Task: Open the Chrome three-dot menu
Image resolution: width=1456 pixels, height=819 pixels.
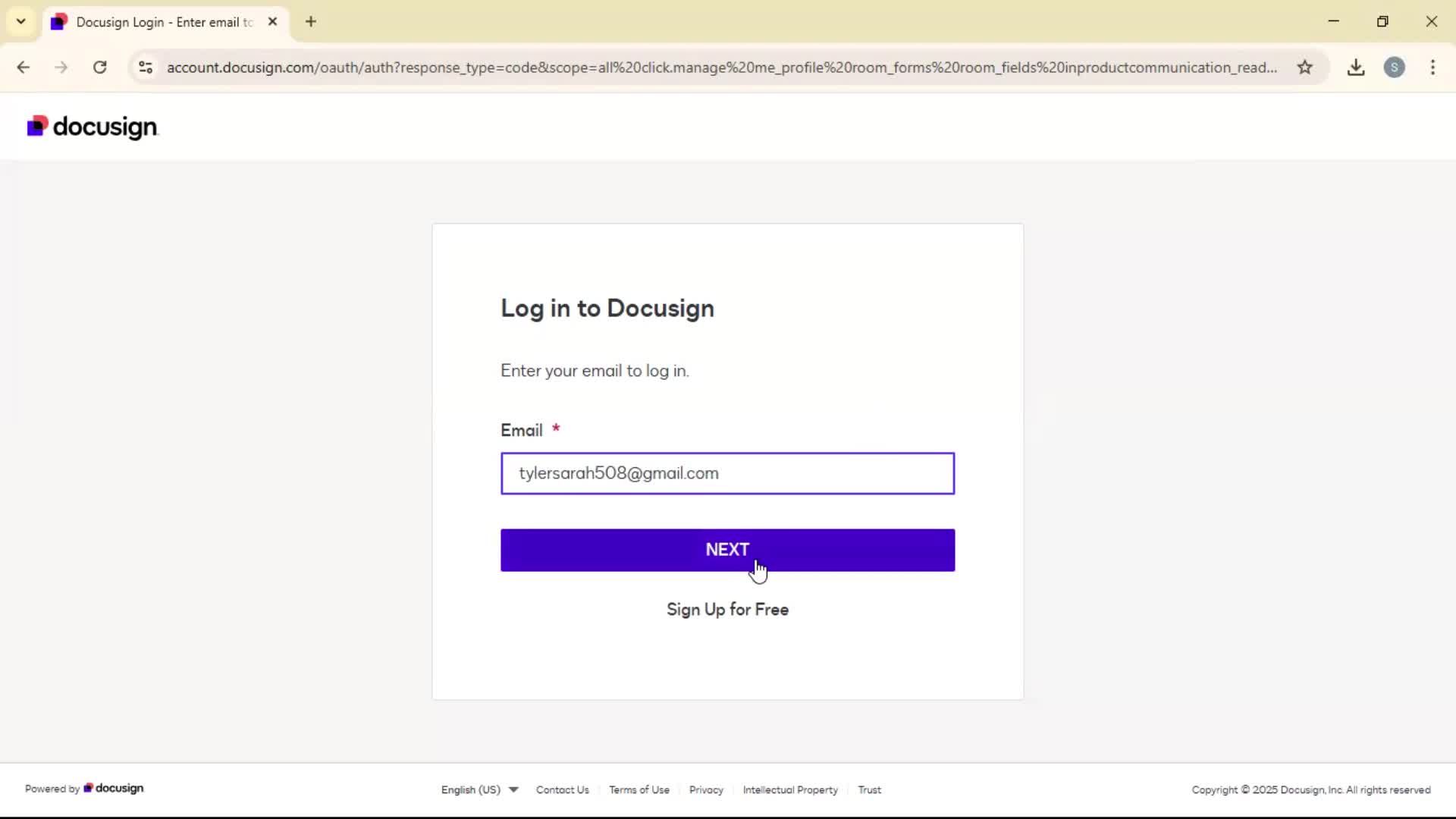Action: click(1432, 67)
